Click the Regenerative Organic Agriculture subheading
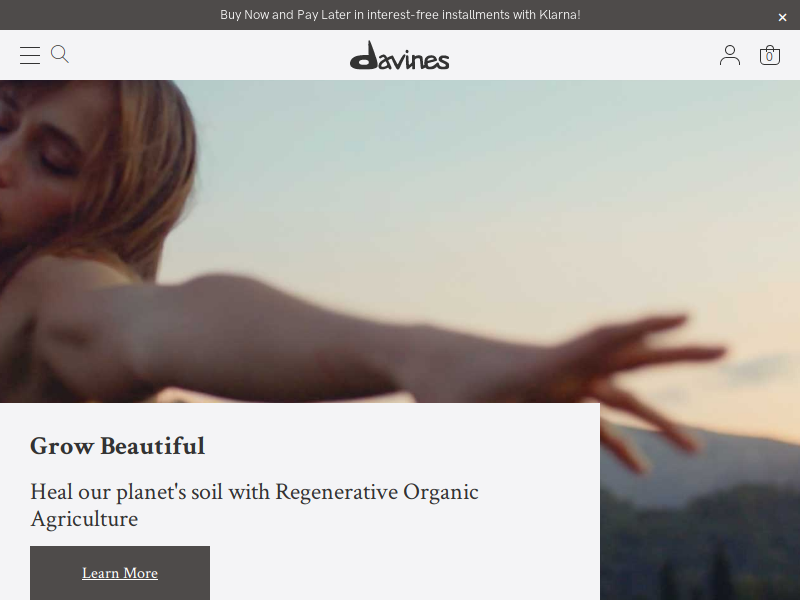 [x=254, y=505]
